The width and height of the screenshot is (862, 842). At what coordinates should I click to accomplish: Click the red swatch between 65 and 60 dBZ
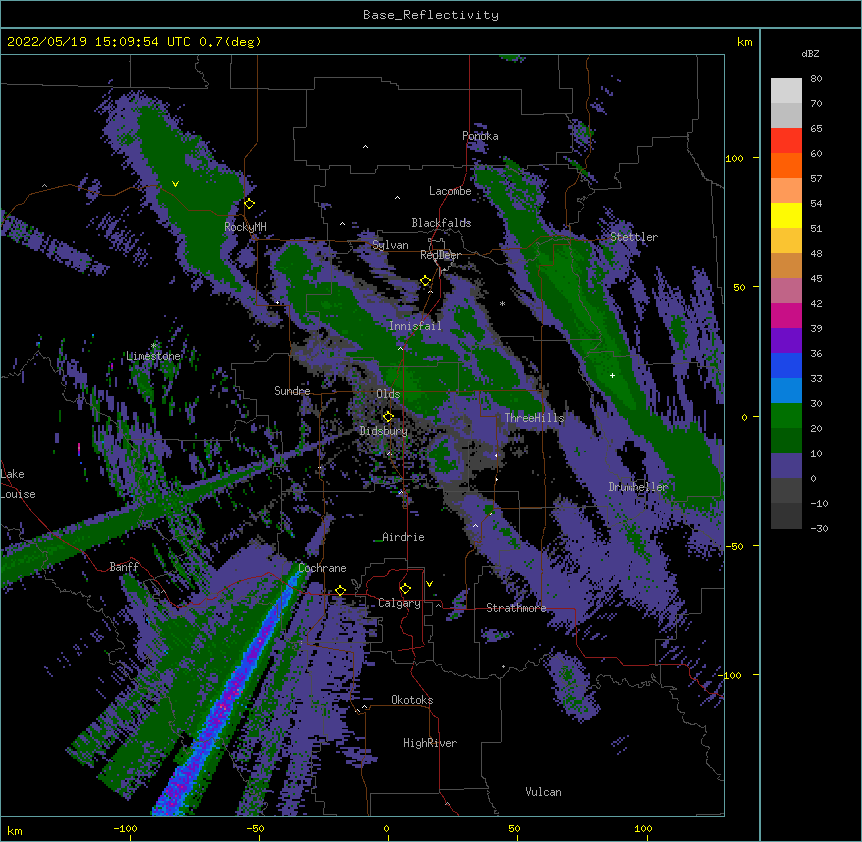coord(786,141)
